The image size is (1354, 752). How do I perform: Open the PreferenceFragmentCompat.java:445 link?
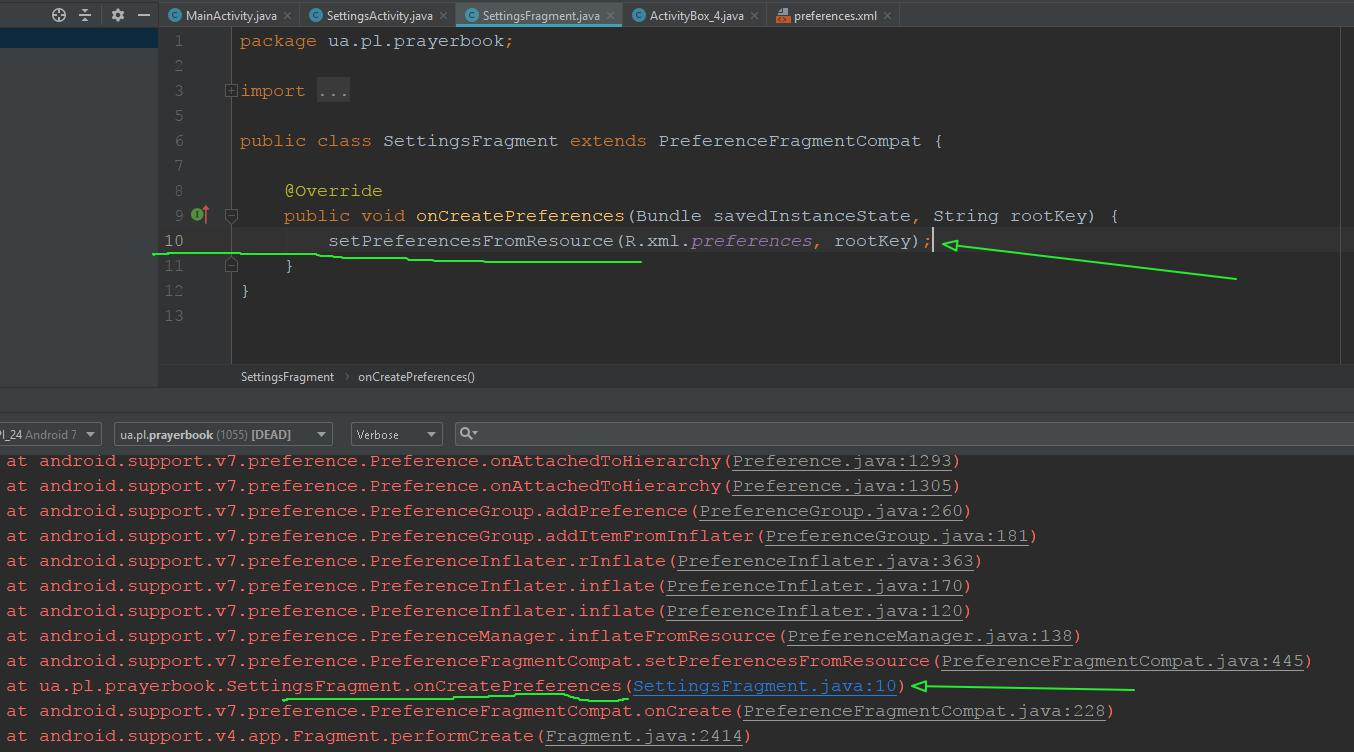[1122, 661]
